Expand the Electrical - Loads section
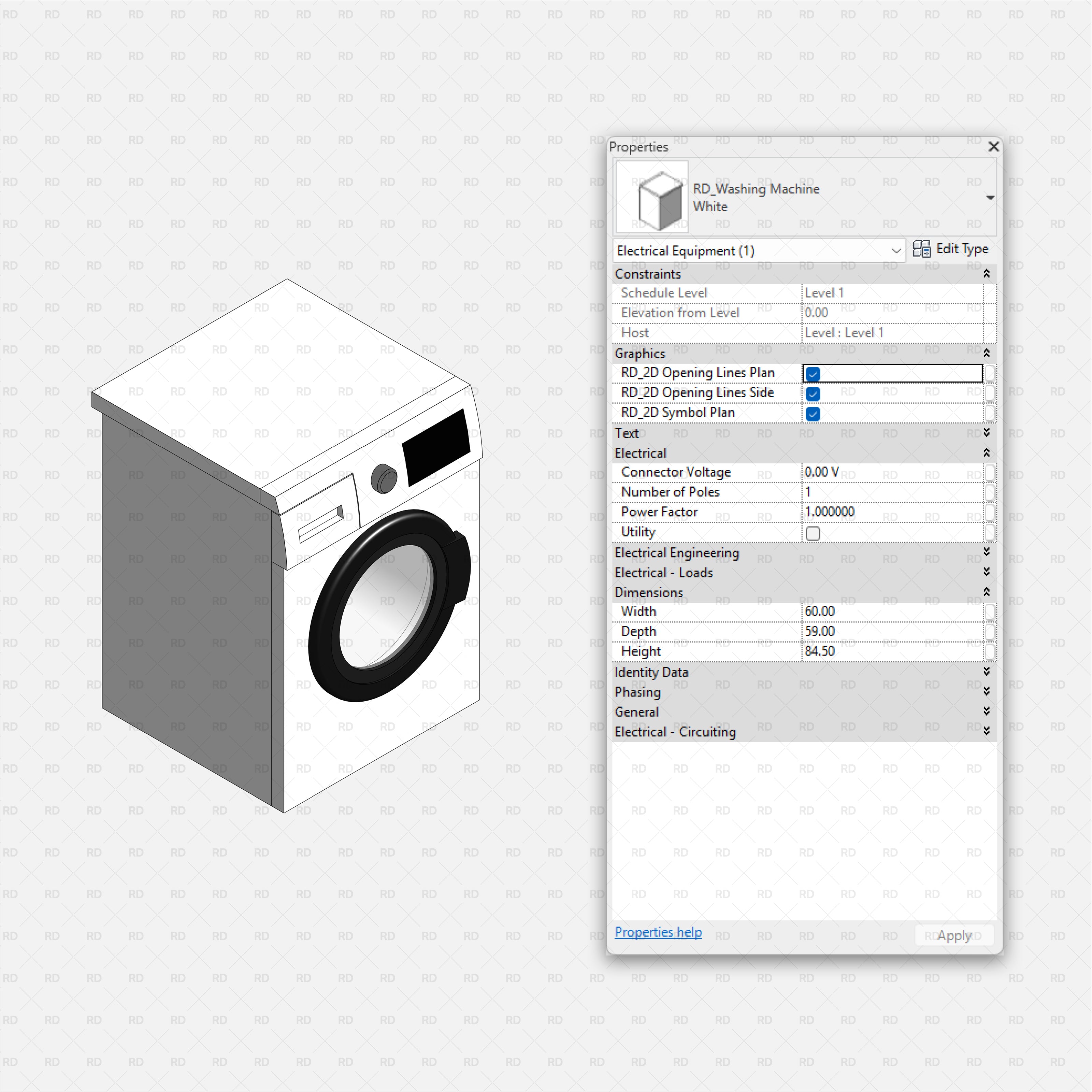 coord(986,572)
